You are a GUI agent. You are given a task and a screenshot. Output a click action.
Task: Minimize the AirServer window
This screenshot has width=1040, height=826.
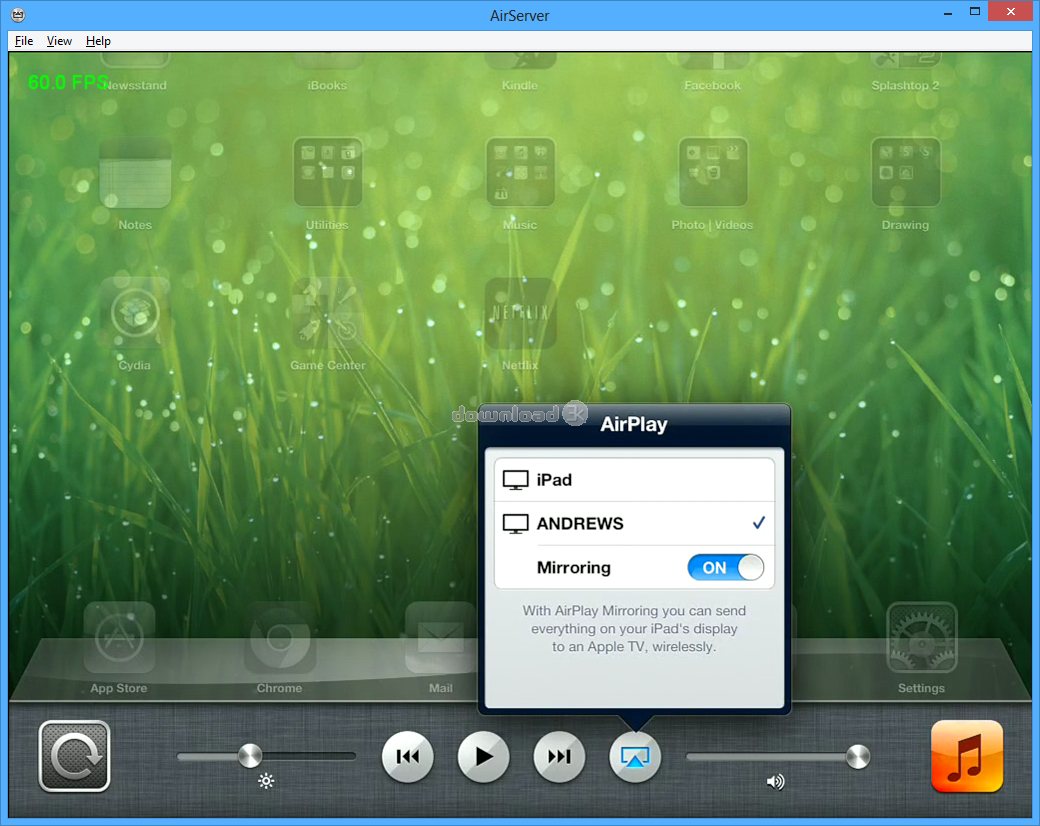[948, 12]
